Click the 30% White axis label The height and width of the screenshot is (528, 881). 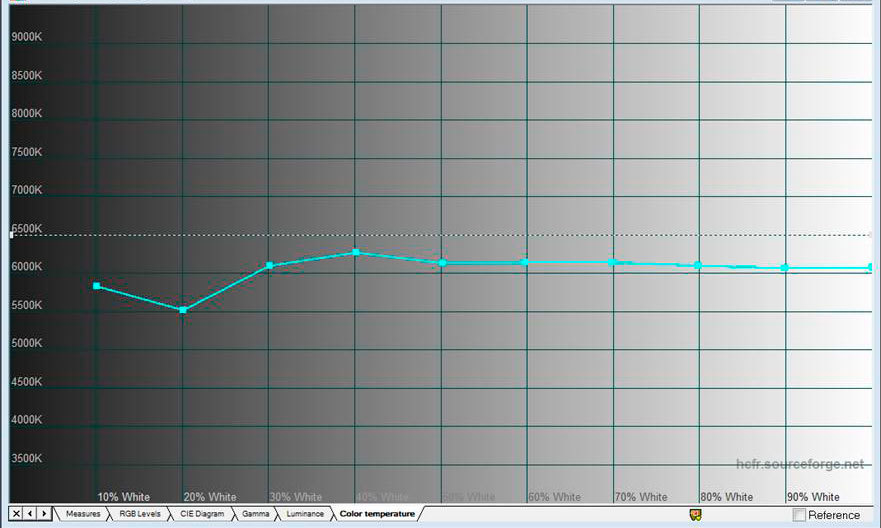296,497
